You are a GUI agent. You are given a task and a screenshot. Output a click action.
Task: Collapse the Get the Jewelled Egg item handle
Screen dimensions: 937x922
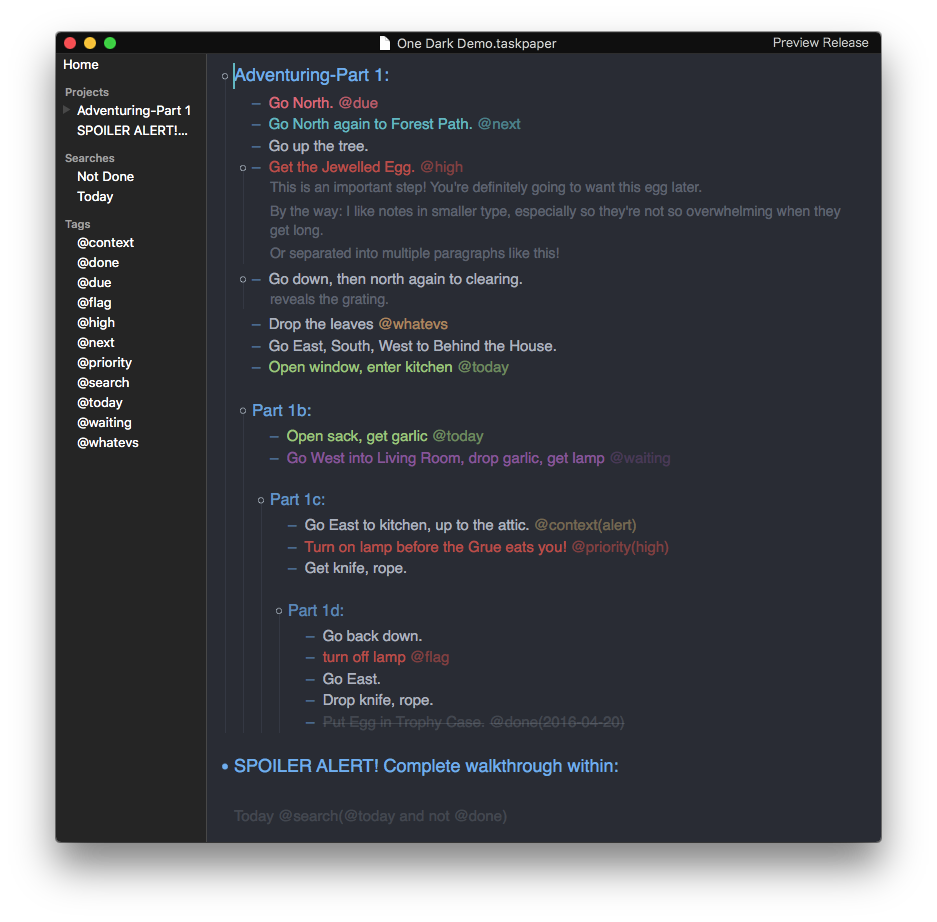coord(243,168)
